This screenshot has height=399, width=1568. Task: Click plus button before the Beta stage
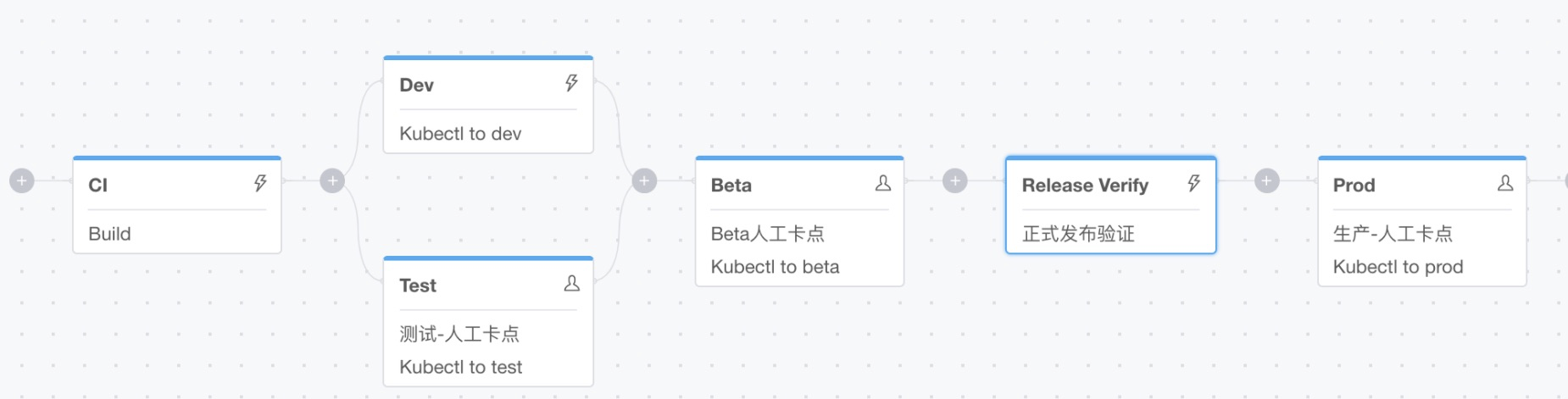[644, 180]
